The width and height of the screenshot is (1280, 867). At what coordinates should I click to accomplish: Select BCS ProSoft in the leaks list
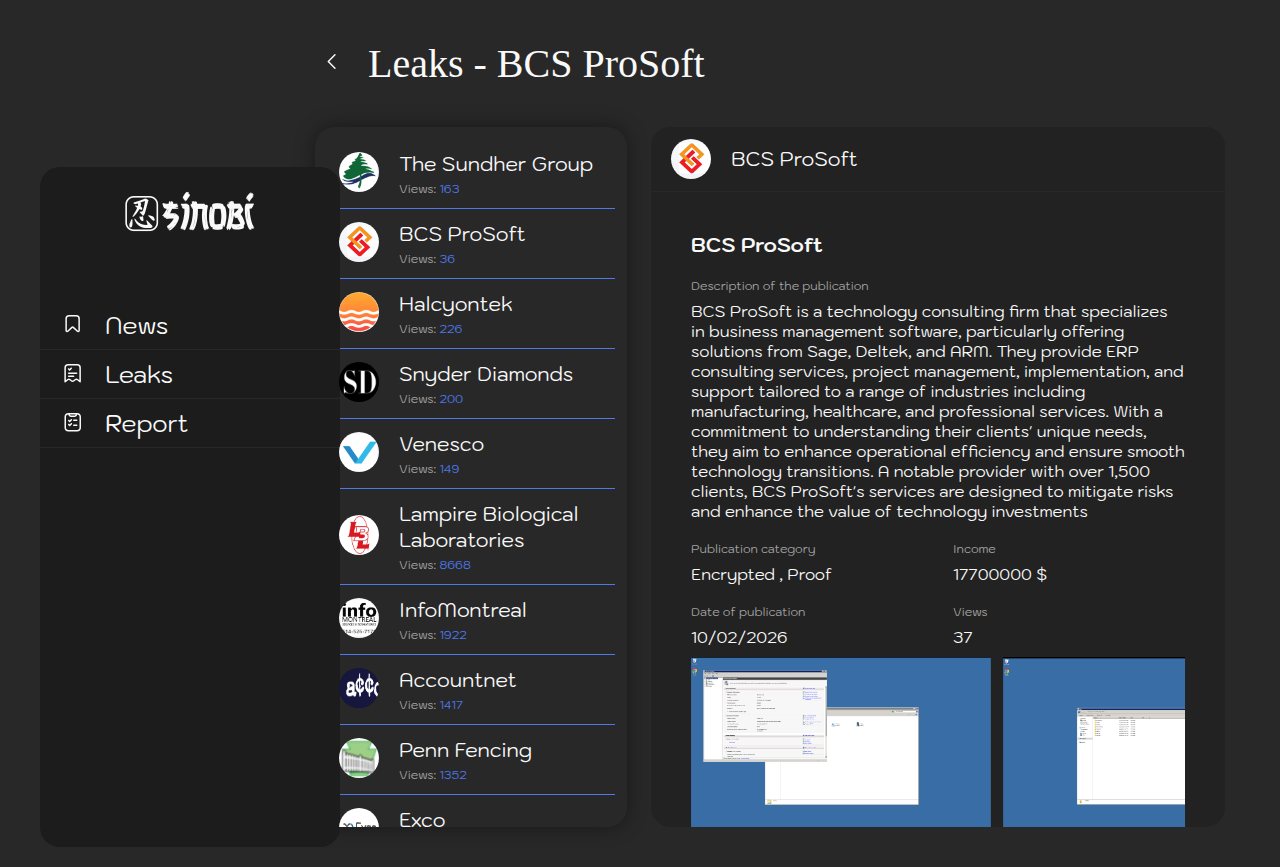(x=462, y=234)
